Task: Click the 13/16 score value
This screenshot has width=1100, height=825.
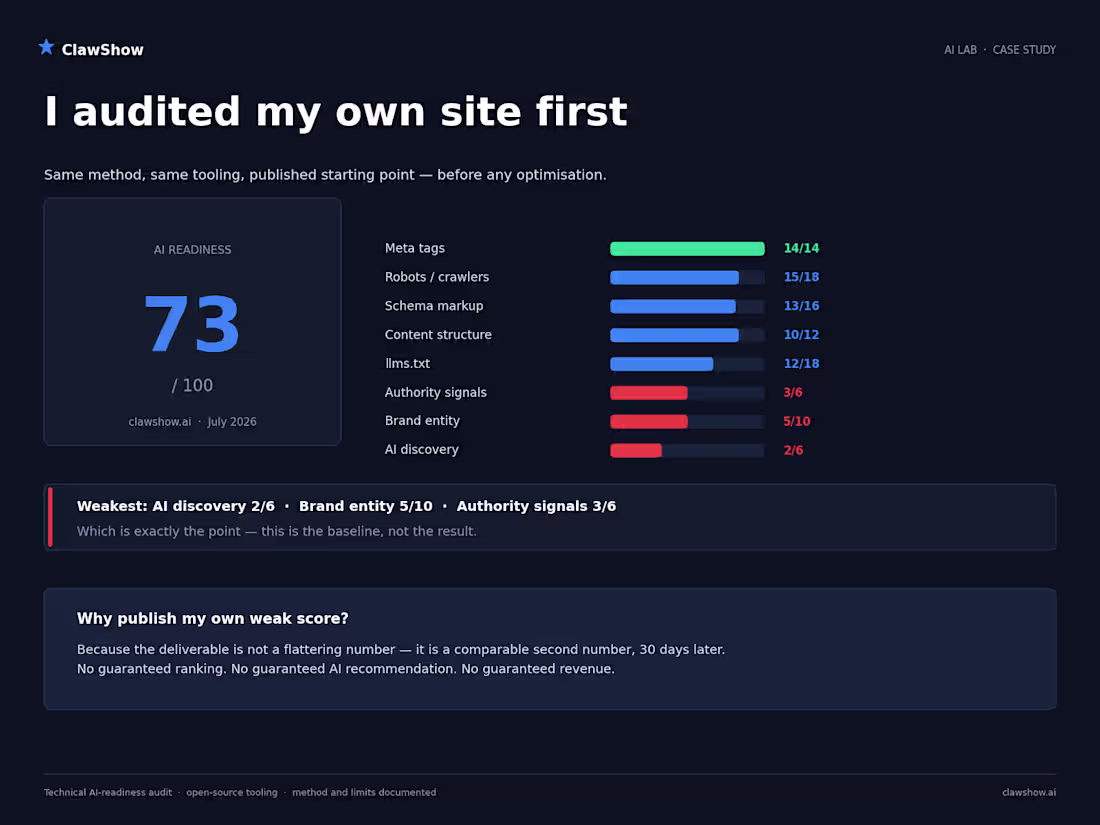Action: pyautogui.click(x=801, y=306)
